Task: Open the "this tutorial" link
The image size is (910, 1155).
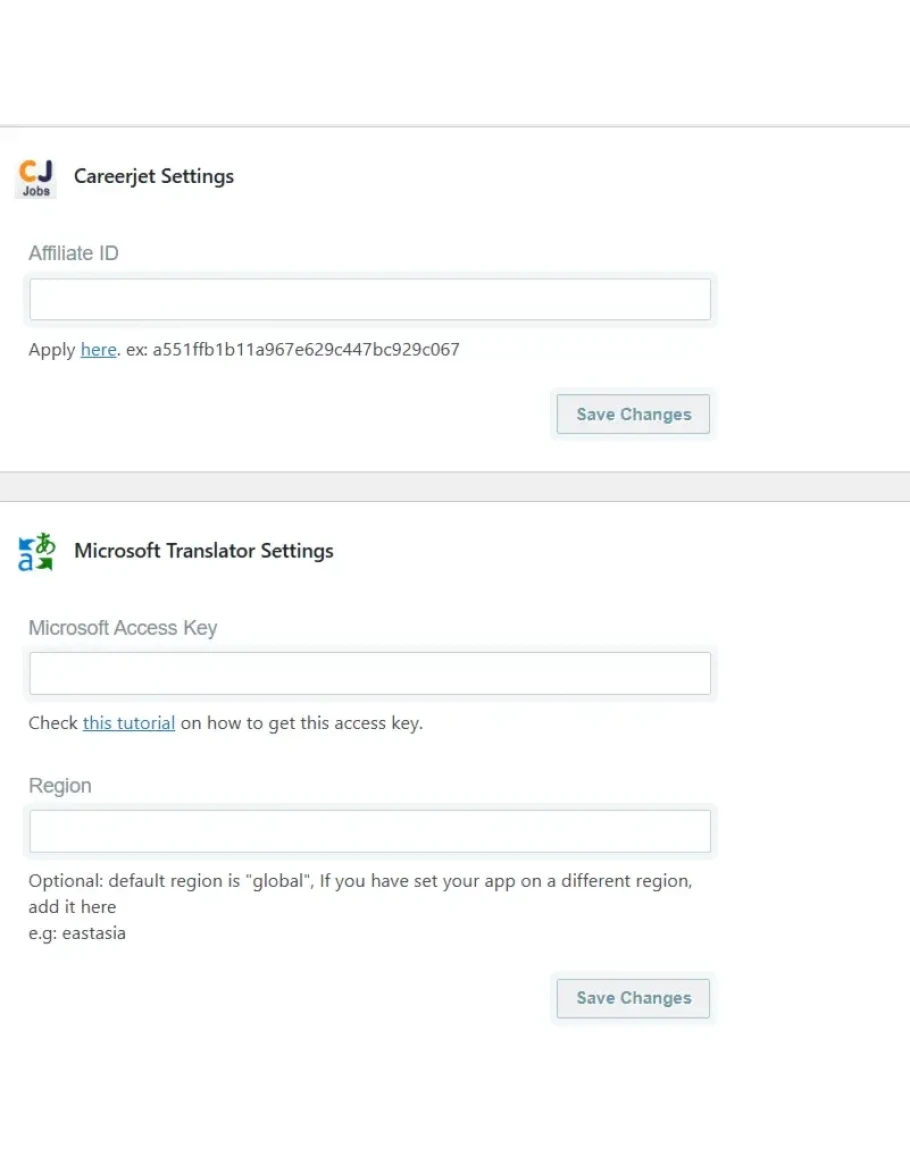Action: [x=129, y=723]
